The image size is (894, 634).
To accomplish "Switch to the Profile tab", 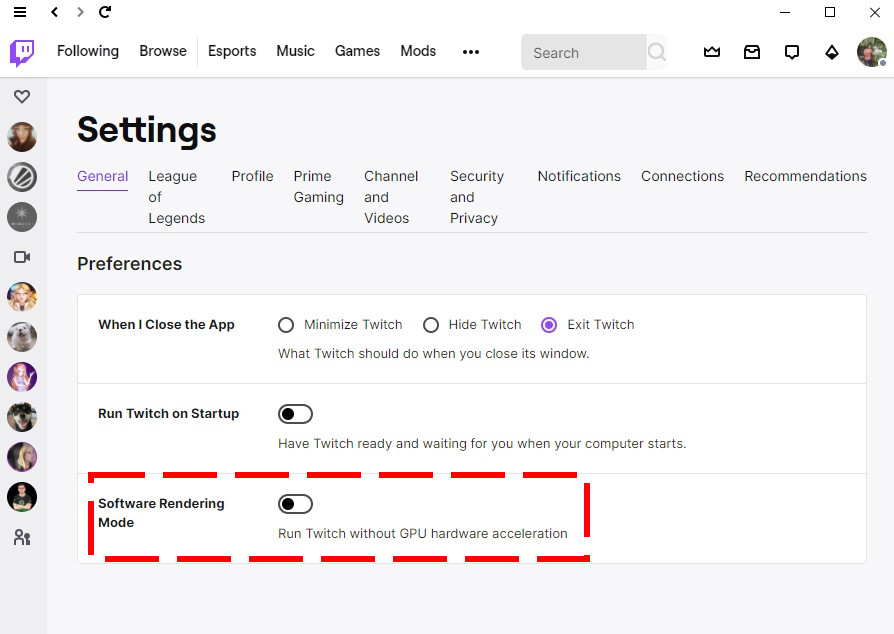I will 253,176.
